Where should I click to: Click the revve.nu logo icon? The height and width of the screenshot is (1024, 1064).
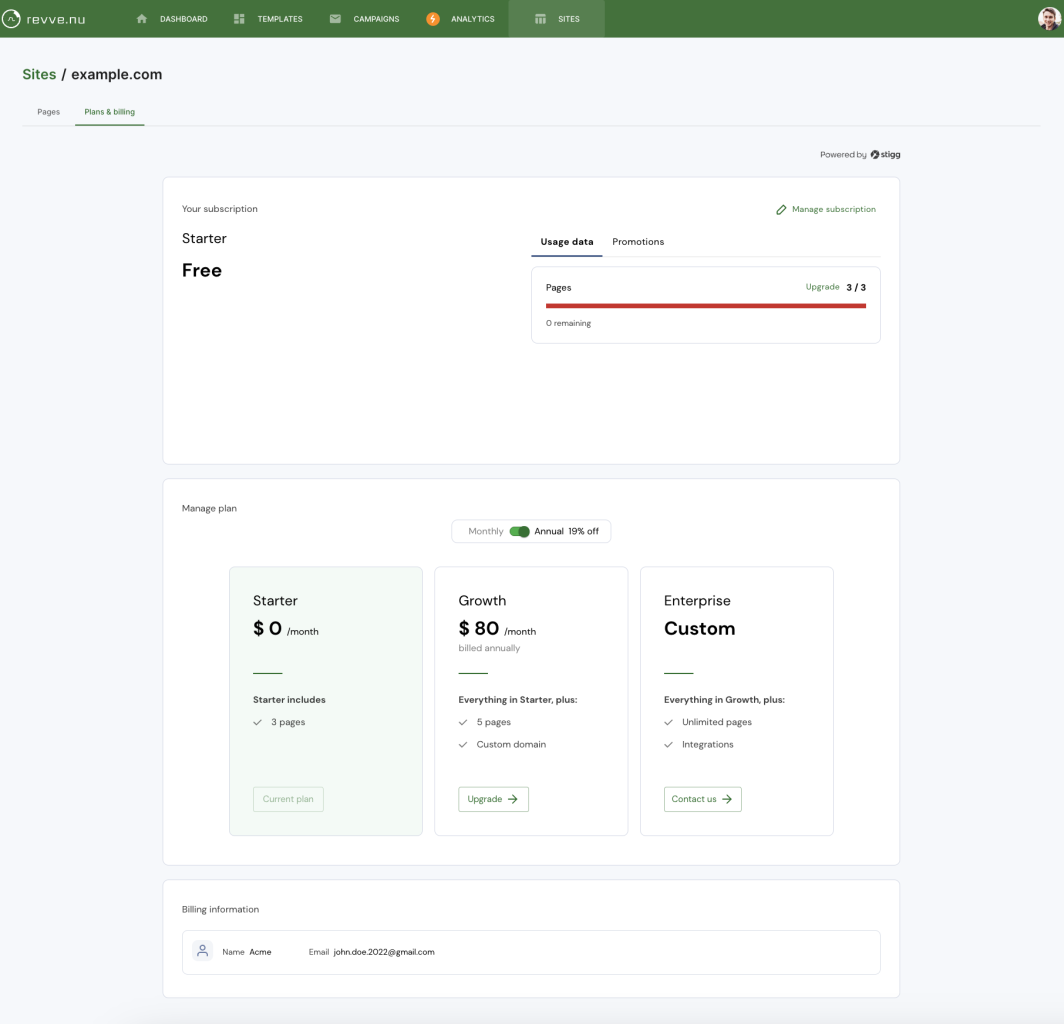(x=12, y=19)
